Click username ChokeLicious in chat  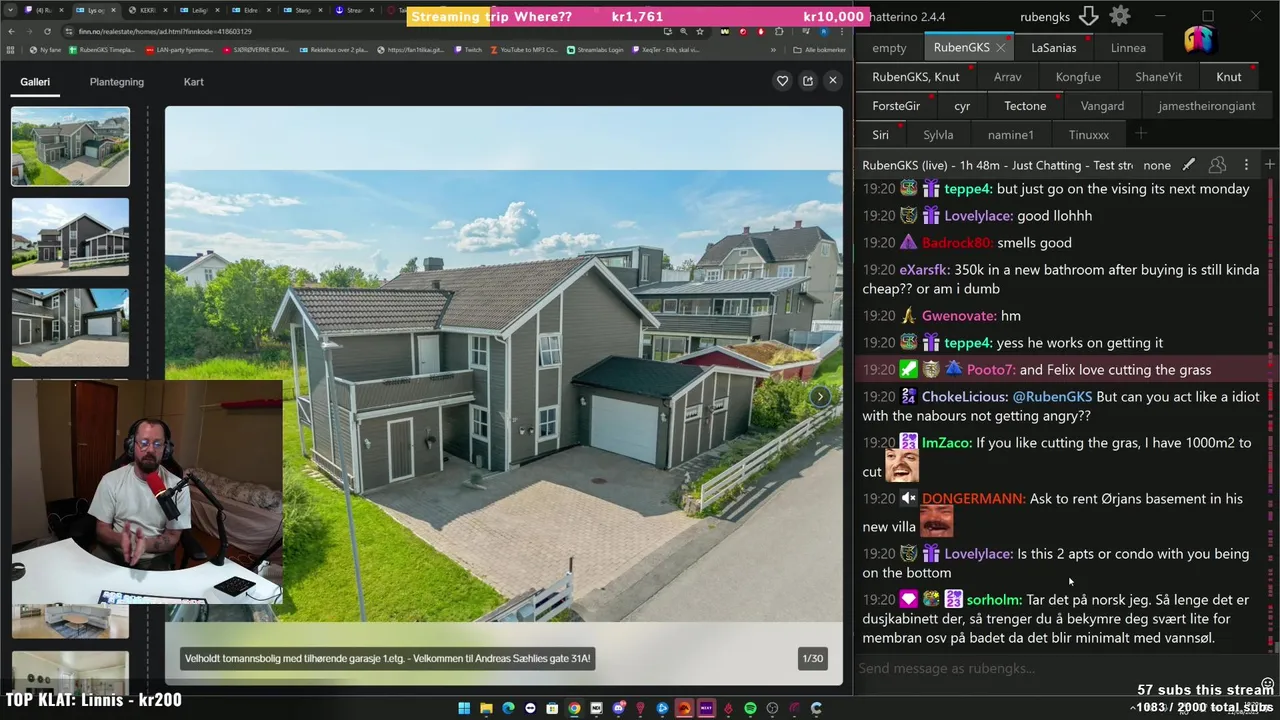965,397
